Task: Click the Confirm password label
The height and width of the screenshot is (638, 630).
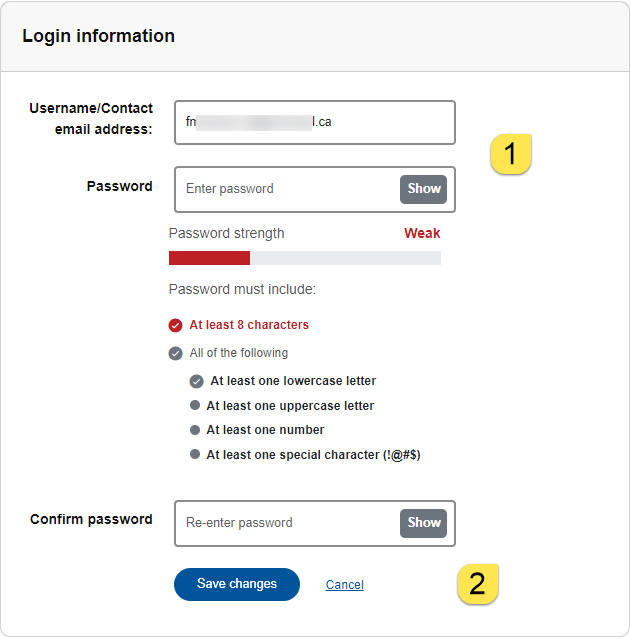Action: point(91,519)
